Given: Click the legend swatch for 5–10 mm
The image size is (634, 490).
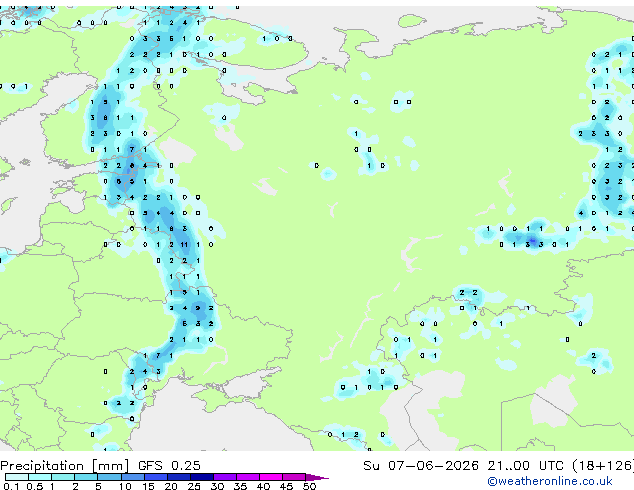Looking at the screenshot, I should (109, 477).
